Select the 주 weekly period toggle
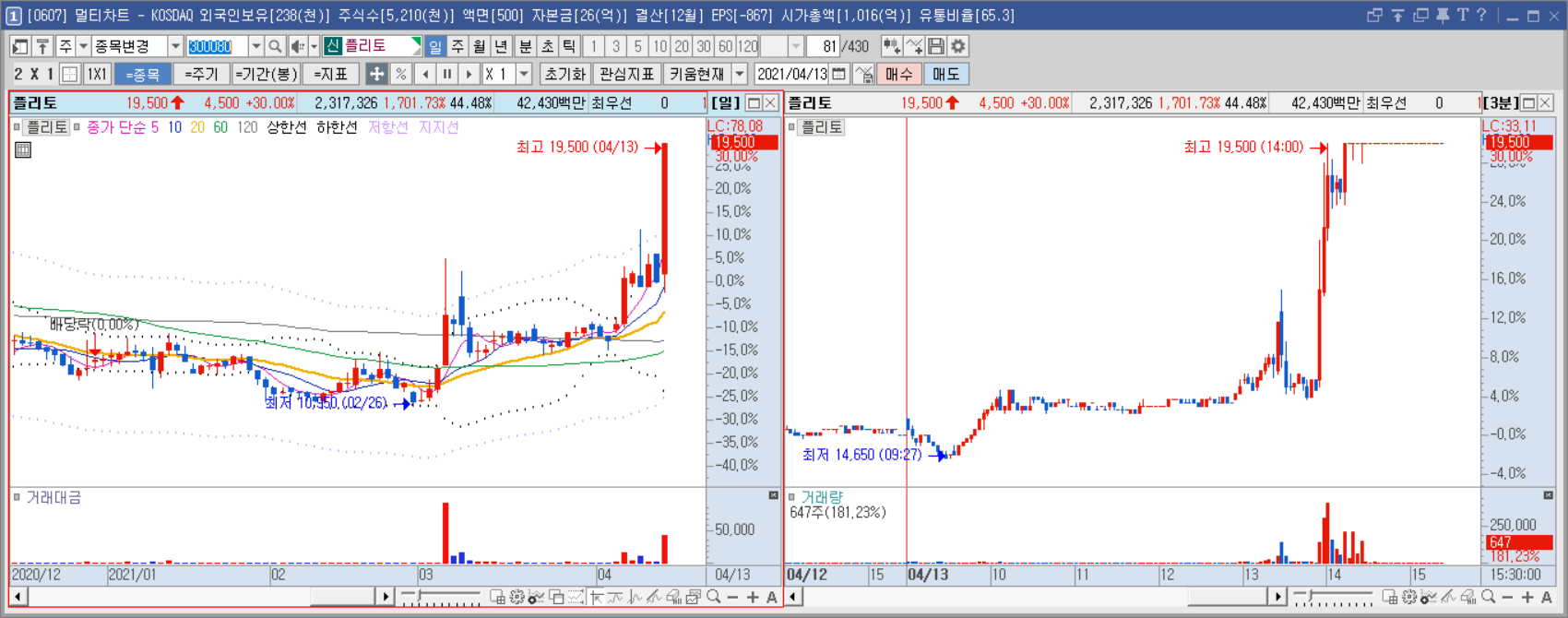Viewport: 1568px width, 618px height. (x=457, y=46)
